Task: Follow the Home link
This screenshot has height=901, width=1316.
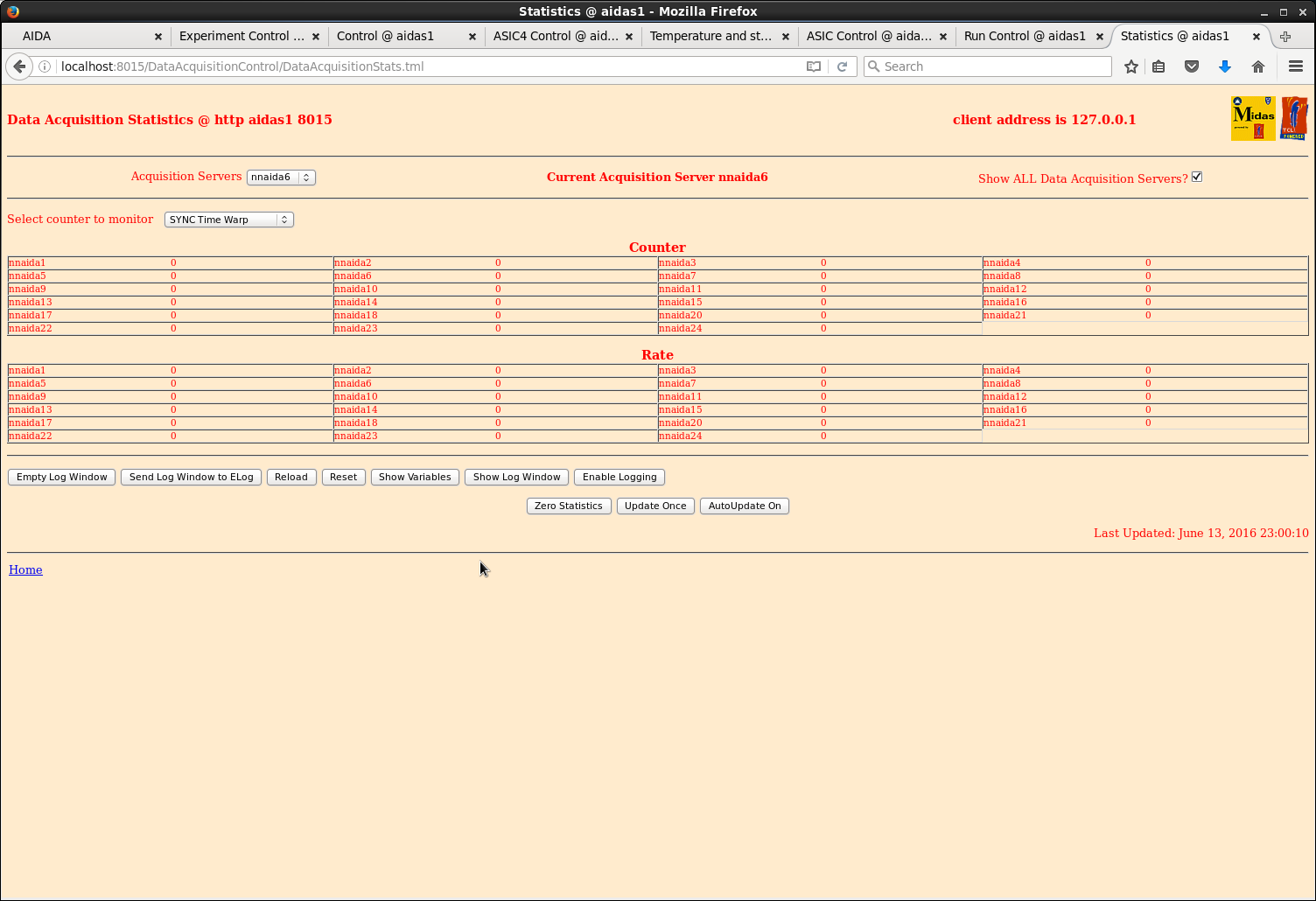Action: tap(25, 569)
